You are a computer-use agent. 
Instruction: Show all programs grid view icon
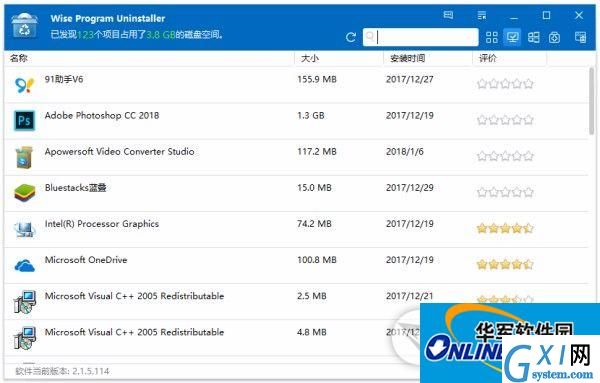(491, 37)
